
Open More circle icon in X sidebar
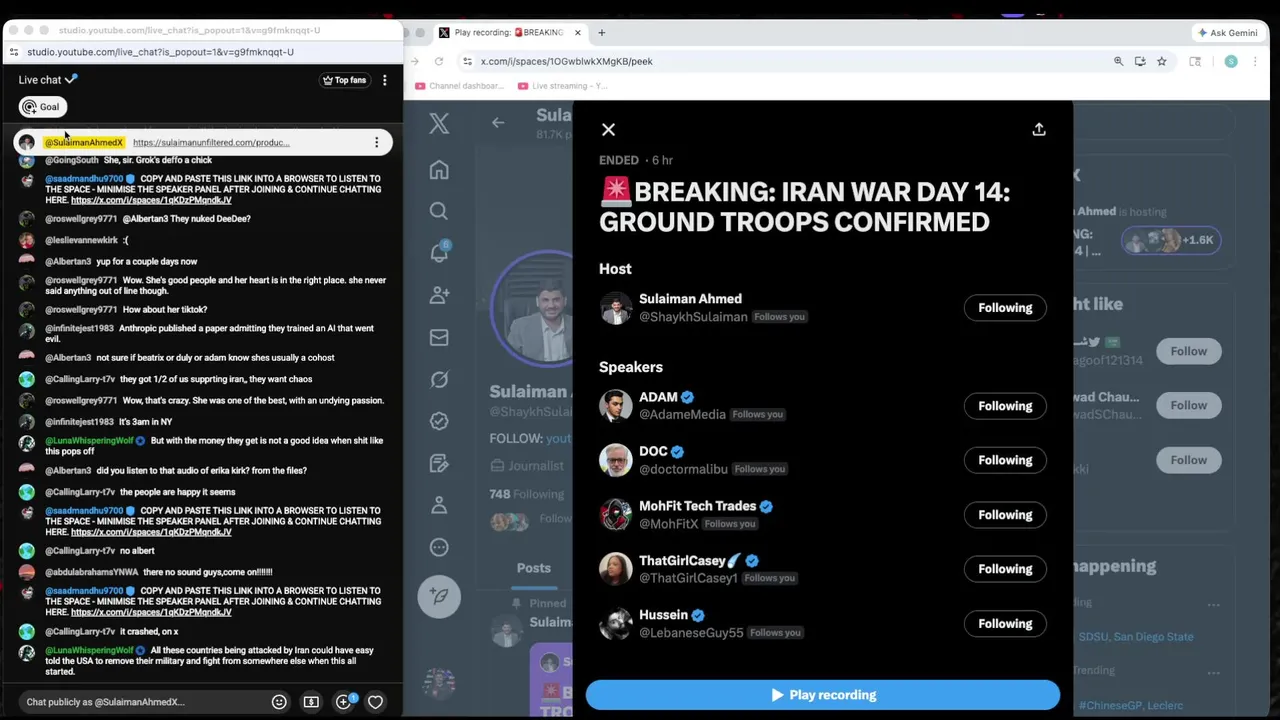(x=439, y=547)
